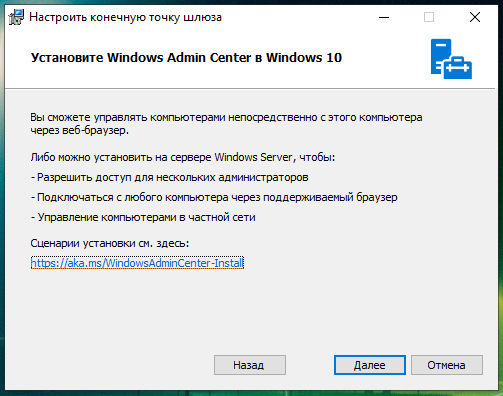Click the desktop wallpaper strip beside the dialog
Screen dimensions: 503x396
[x=499, y=200]
